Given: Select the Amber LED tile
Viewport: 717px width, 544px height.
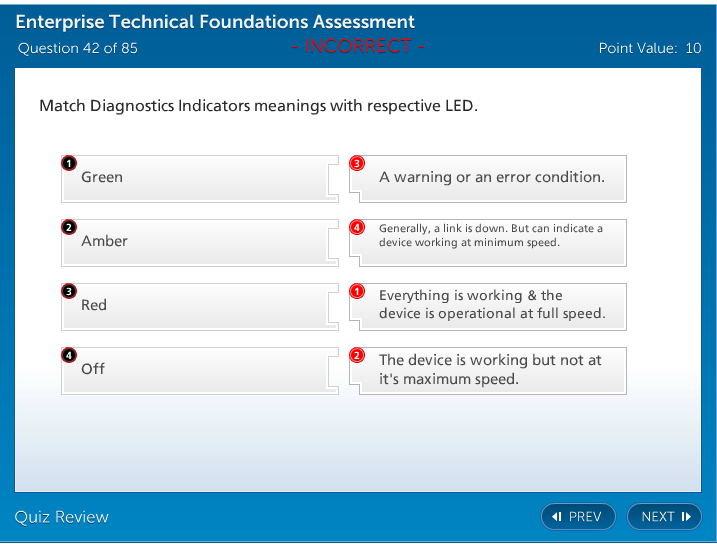Looking at the screenshot, I should (x=195, y=242).
